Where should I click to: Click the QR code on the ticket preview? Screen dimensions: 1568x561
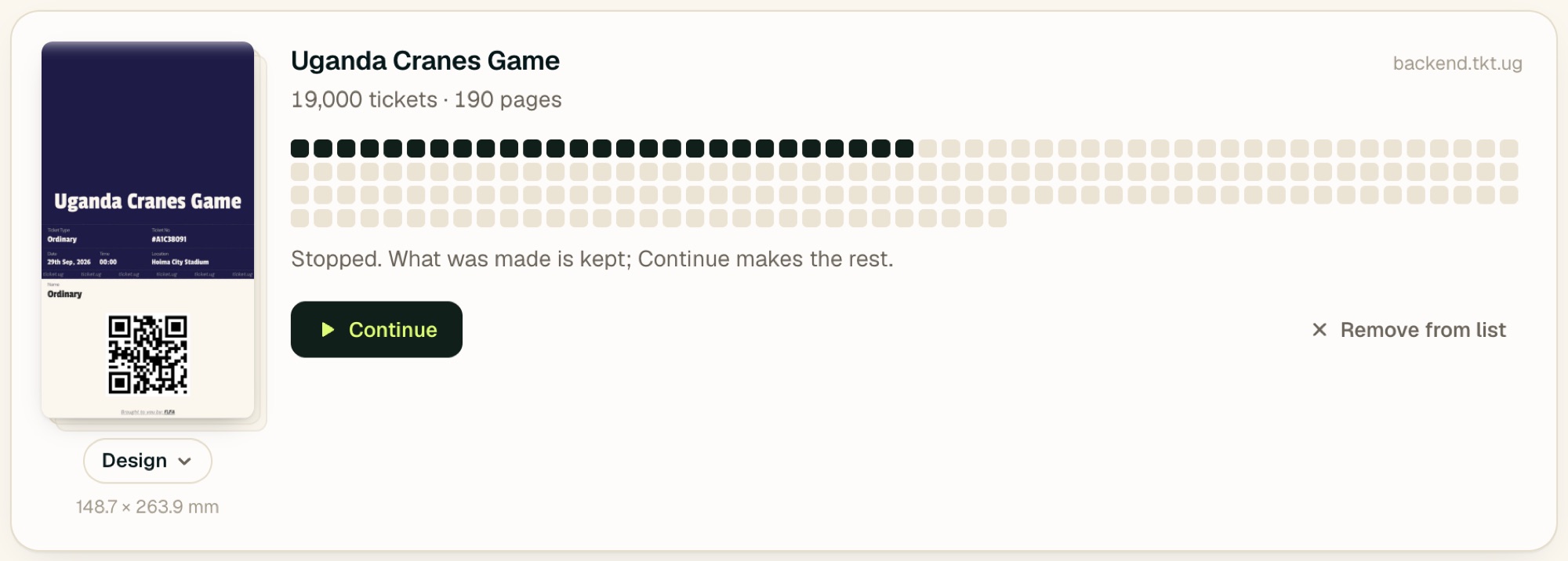tap(148, 355)
